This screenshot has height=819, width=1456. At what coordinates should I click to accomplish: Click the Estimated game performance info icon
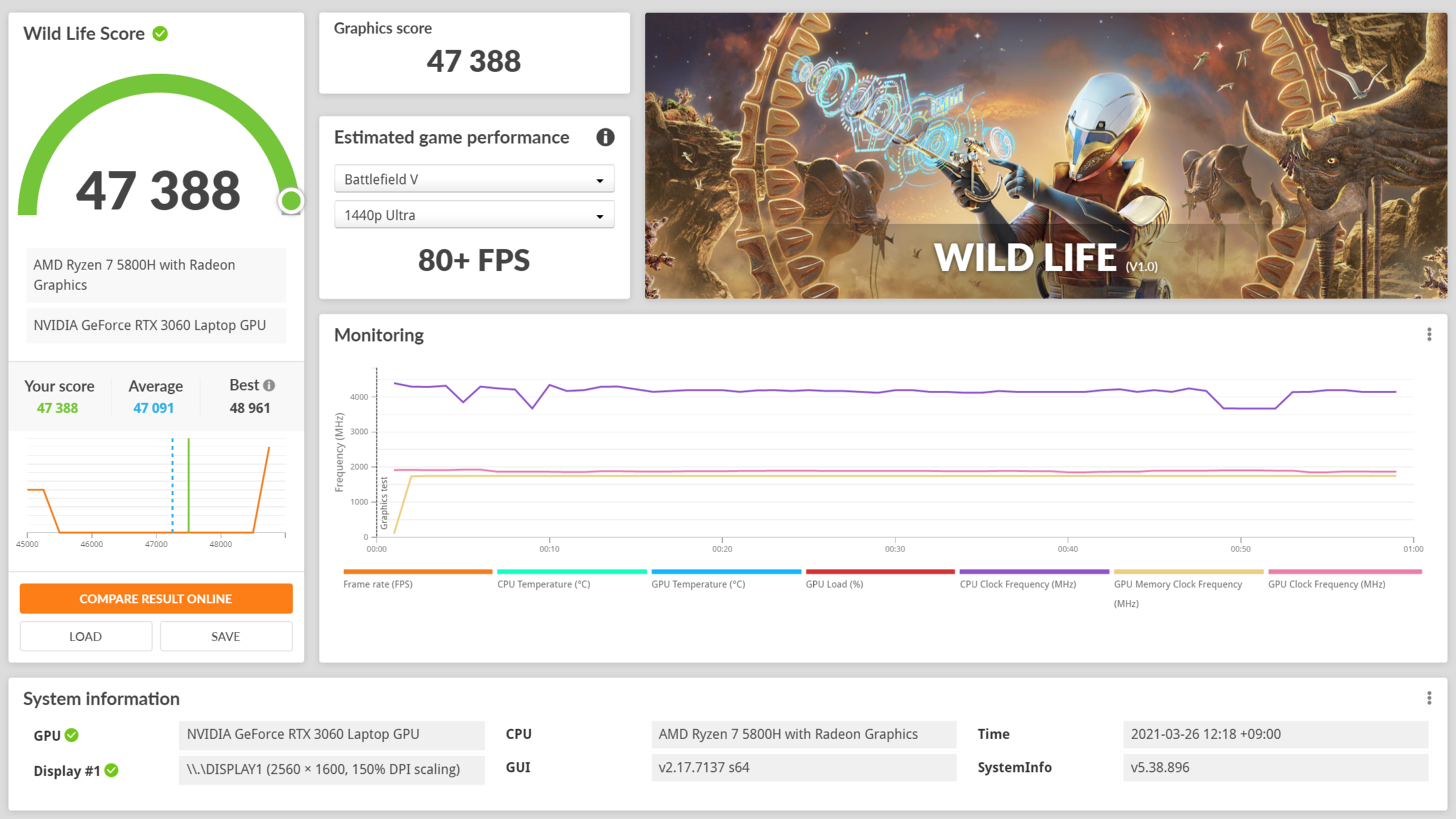coord(605,137)
